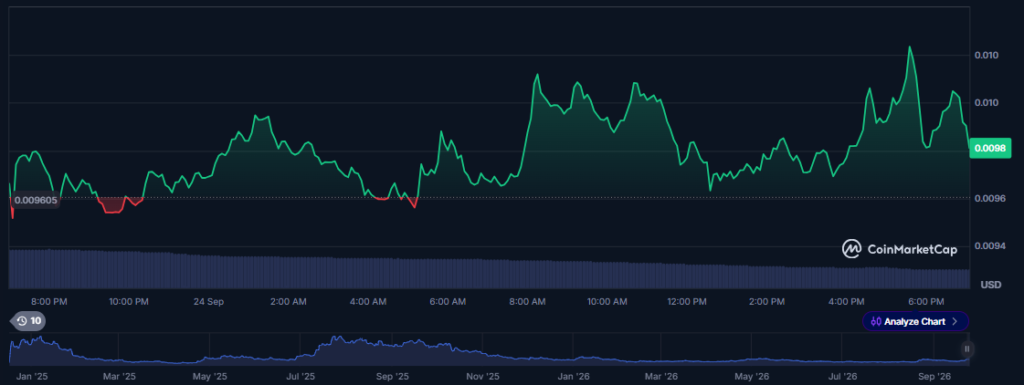
Task: Click the opening price label 0.009605
Action: click(36, 200)
